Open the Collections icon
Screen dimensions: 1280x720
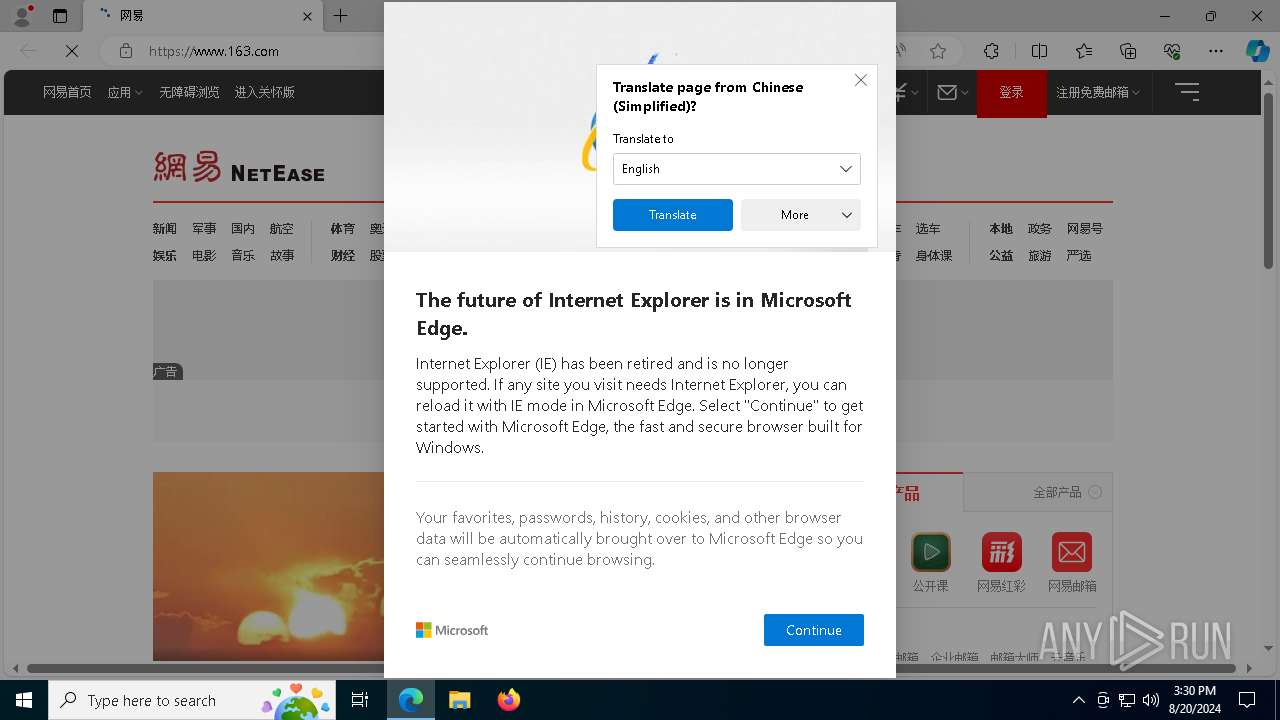pos(1128,51)
